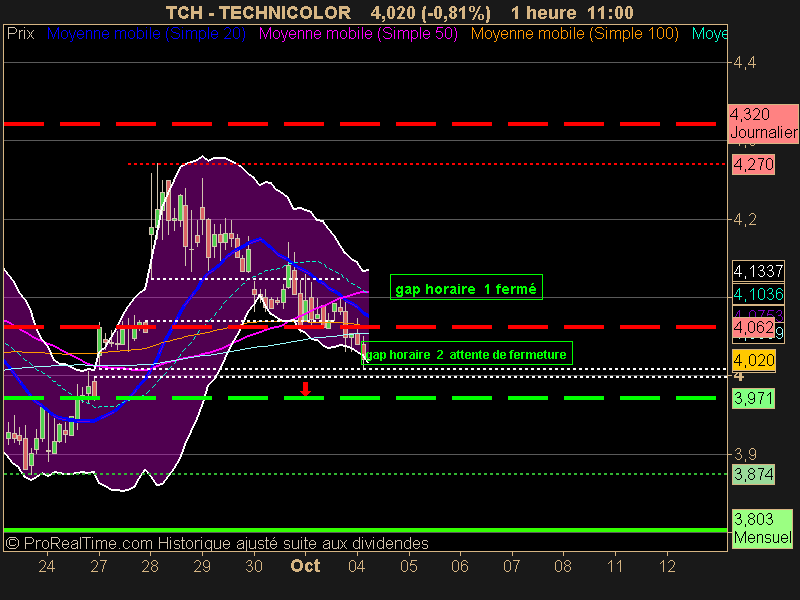Click date 28 on time axis
This screenshot has height=600, width=800.
pos(150,566)
